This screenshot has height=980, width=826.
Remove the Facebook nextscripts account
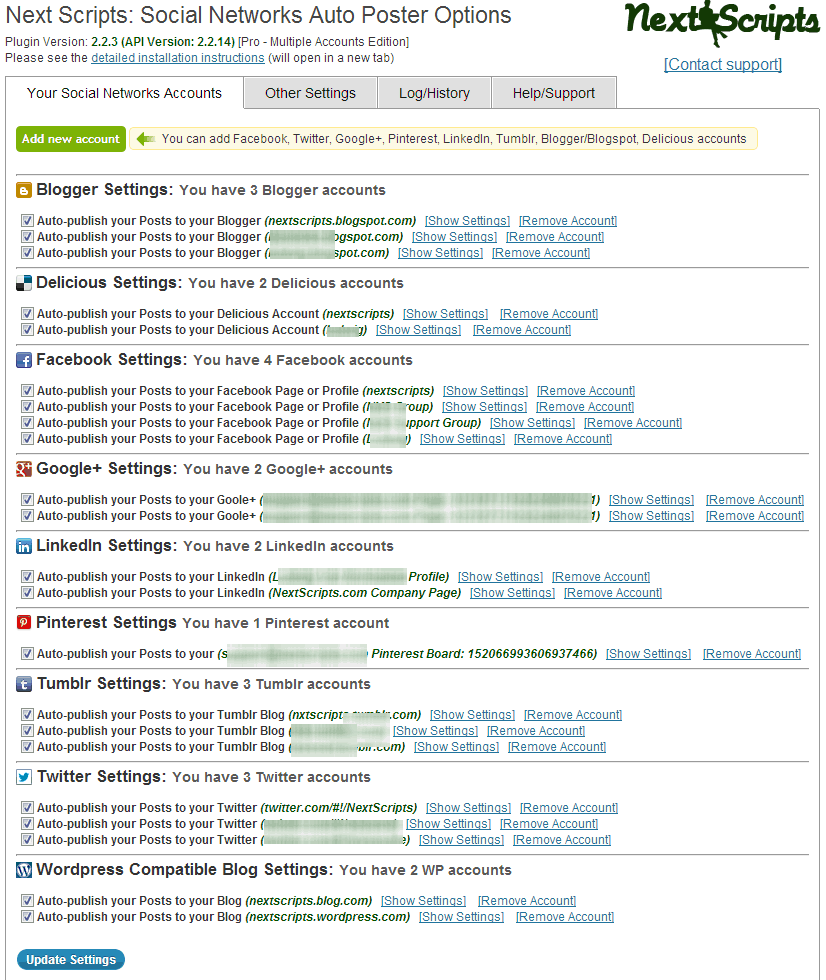click(x=586, y=391)
